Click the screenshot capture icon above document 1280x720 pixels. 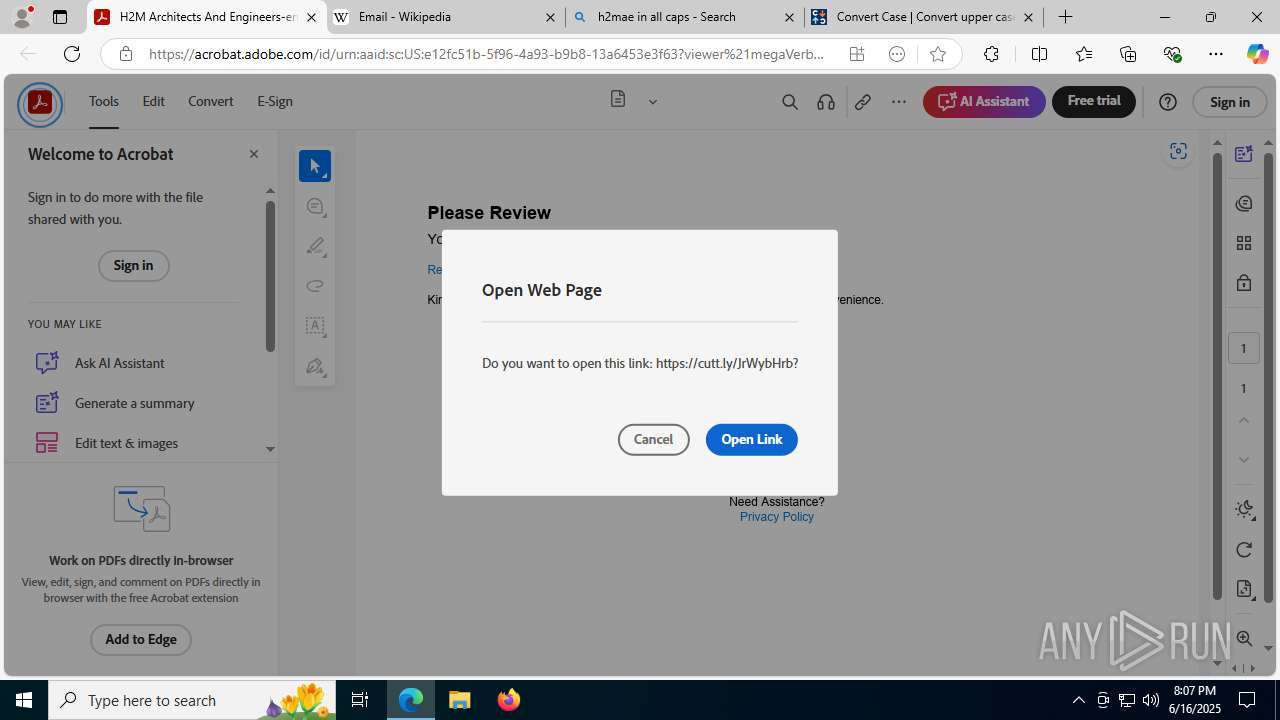1178,151
